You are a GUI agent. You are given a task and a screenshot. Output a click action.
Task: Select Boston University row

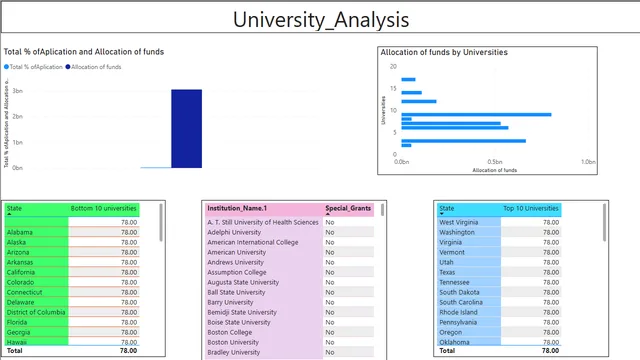point(290,342)
